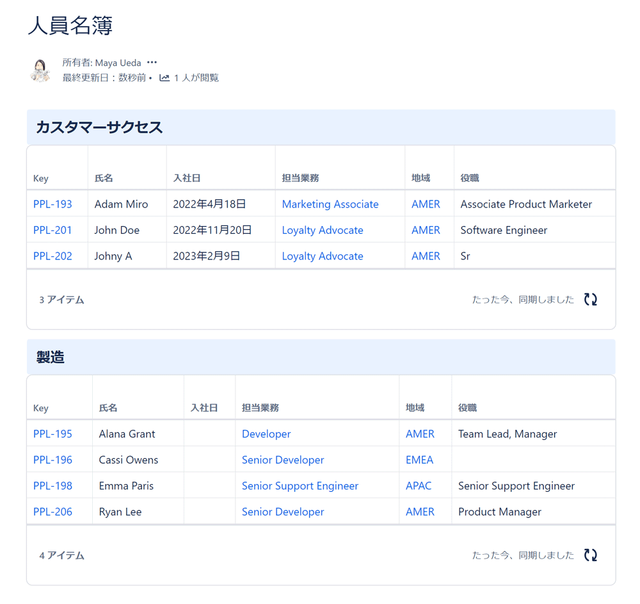Image resolution: width=640 pixels, height=604 pixels.
Task: Click Key header in 製造 table
Action: [x=41, y=408]
